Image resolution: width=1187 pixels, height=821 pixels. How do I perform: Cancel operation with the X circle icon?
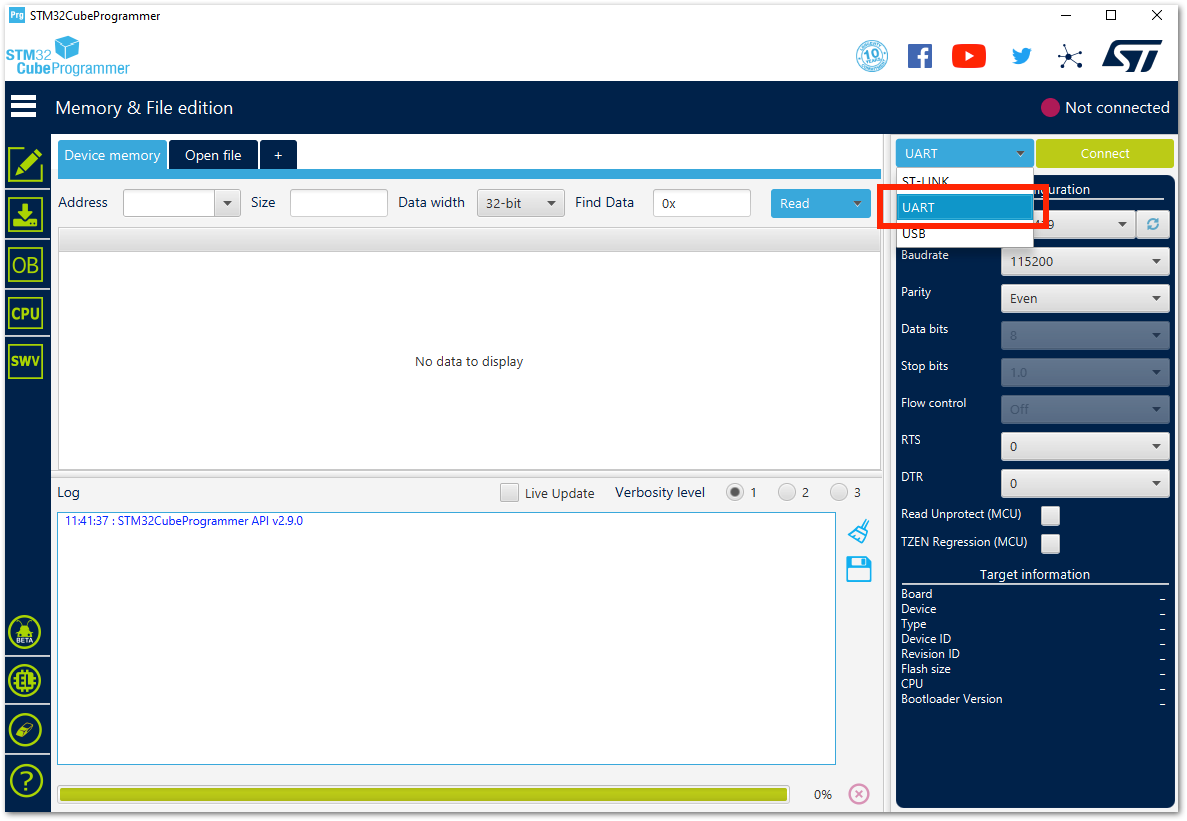(858, 794)
